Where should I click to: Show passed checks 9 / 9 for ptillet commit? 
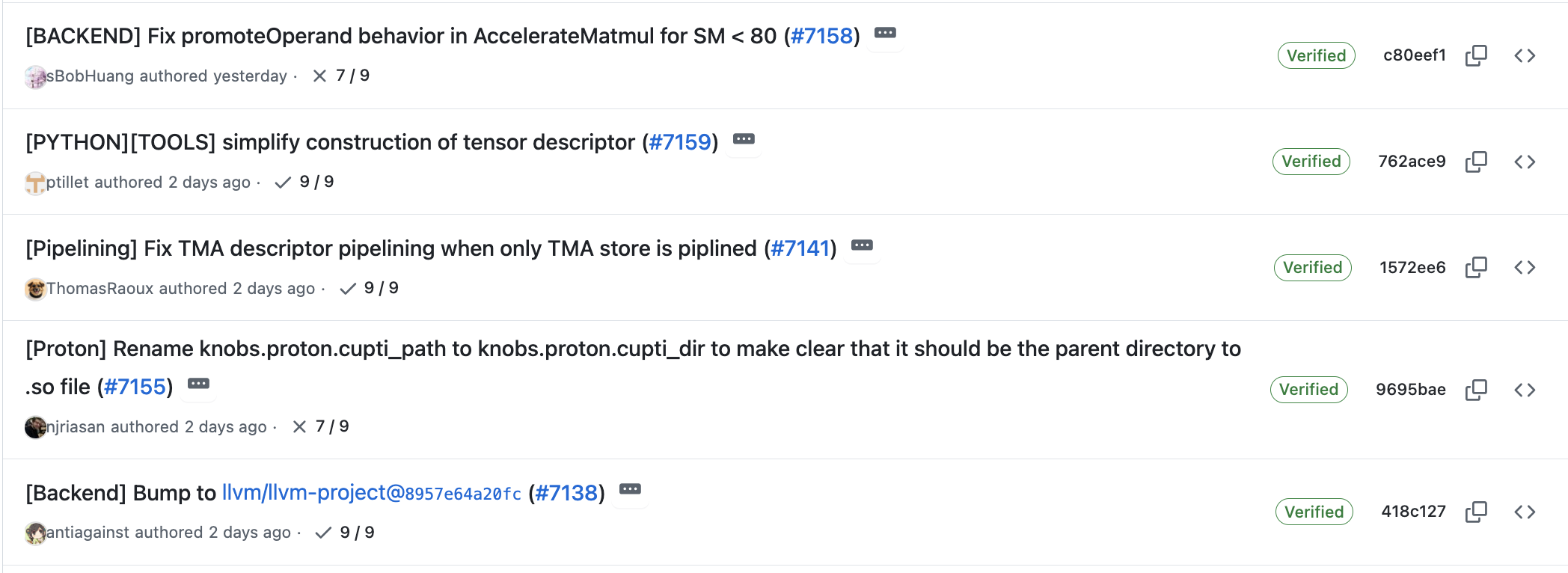coord(304,182)
